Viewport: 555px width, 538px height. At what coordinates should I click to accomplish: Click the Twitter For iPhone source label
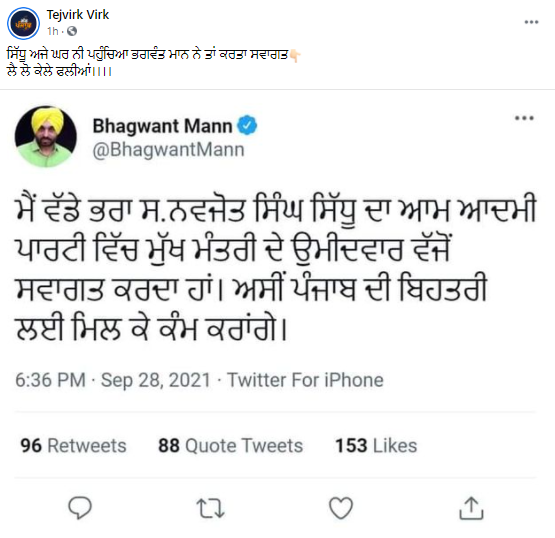tap(305, 380)
